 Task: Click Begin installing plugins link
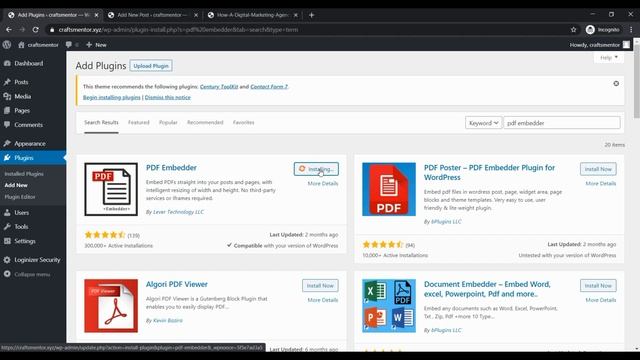click(x=111, y=98)
